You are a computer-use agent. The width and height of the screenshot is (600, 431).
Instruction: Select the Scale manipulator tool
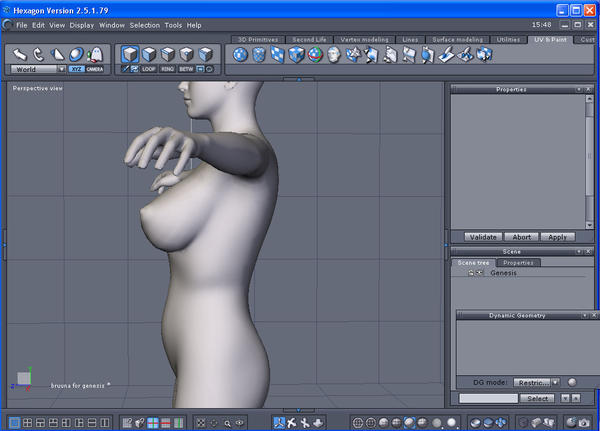tap(57, 53)
